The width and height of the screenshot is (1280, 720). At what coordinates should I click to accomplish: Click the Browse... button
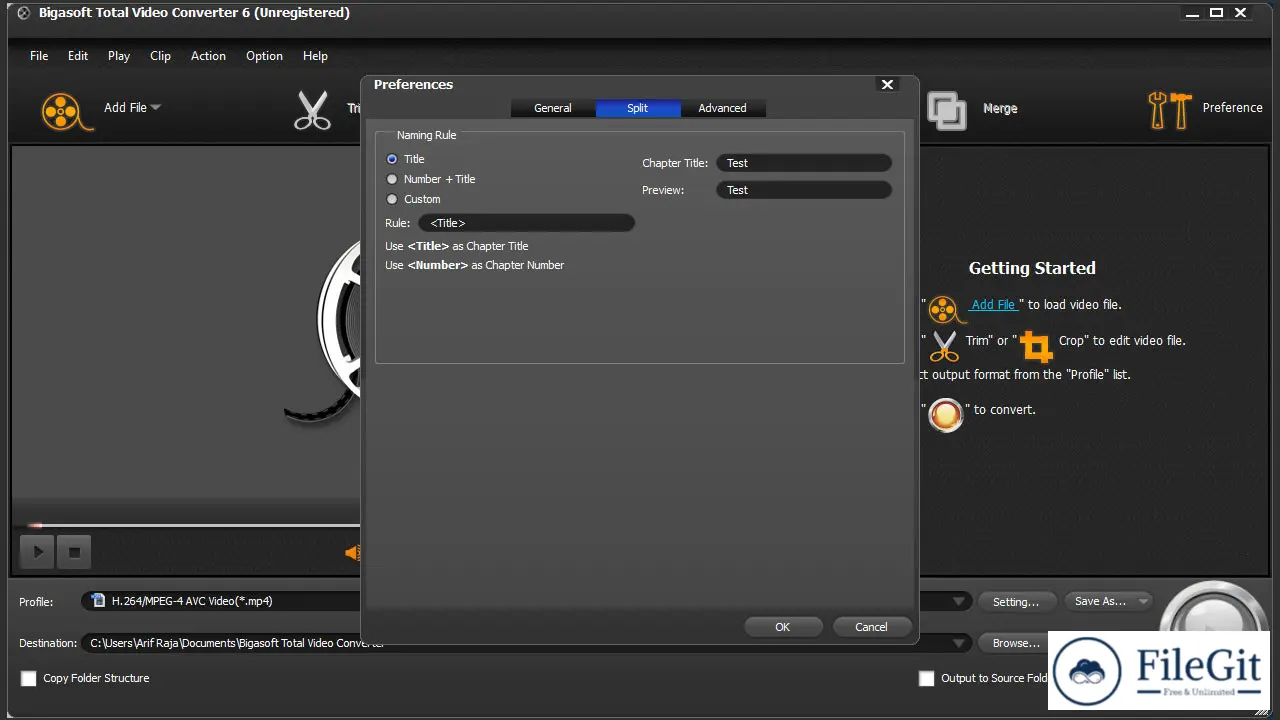tap(1016, 643)
